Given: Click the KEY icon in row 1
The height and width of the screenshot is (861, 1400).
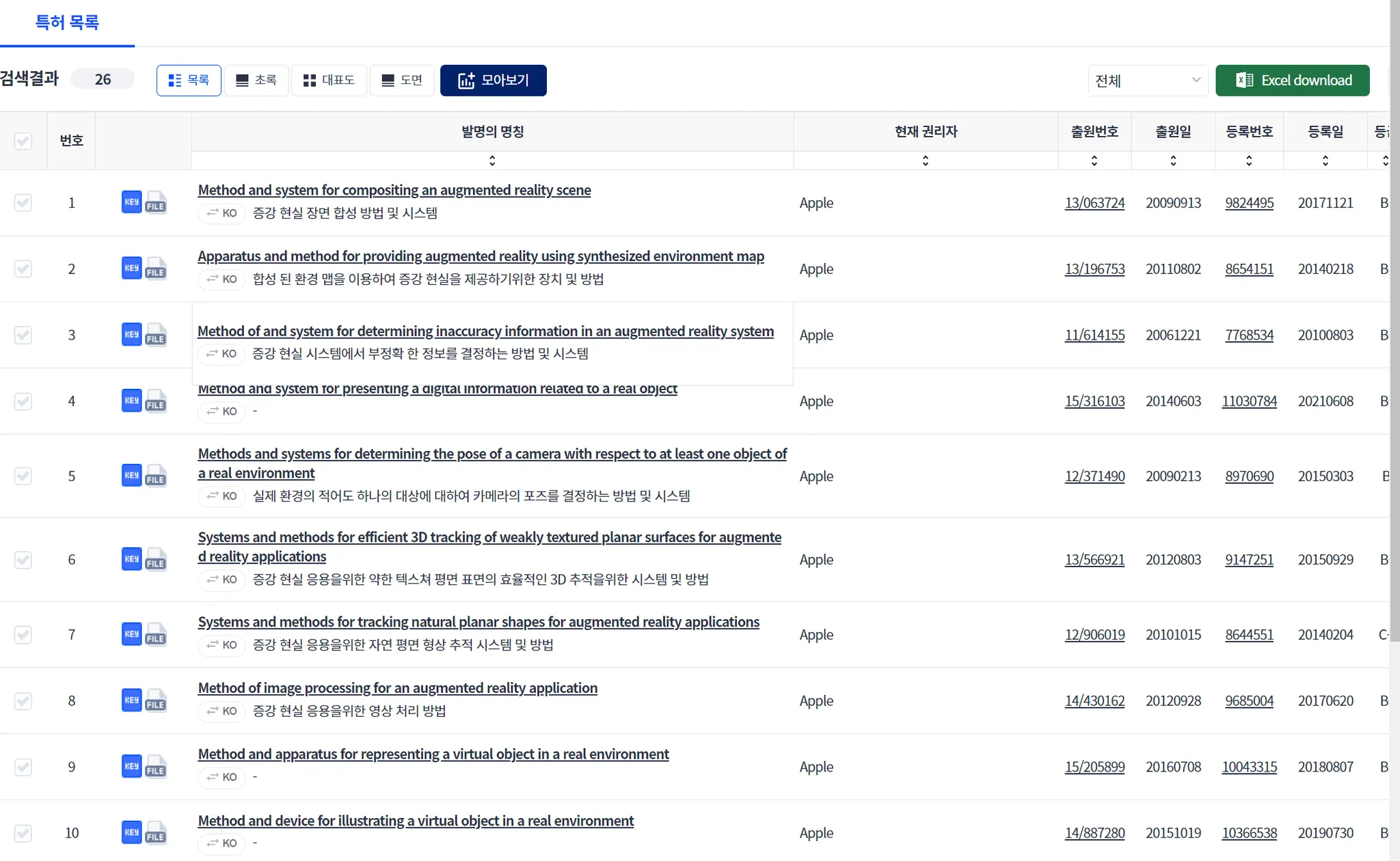Looking at the screenshot, I should [x=131, y=202].
